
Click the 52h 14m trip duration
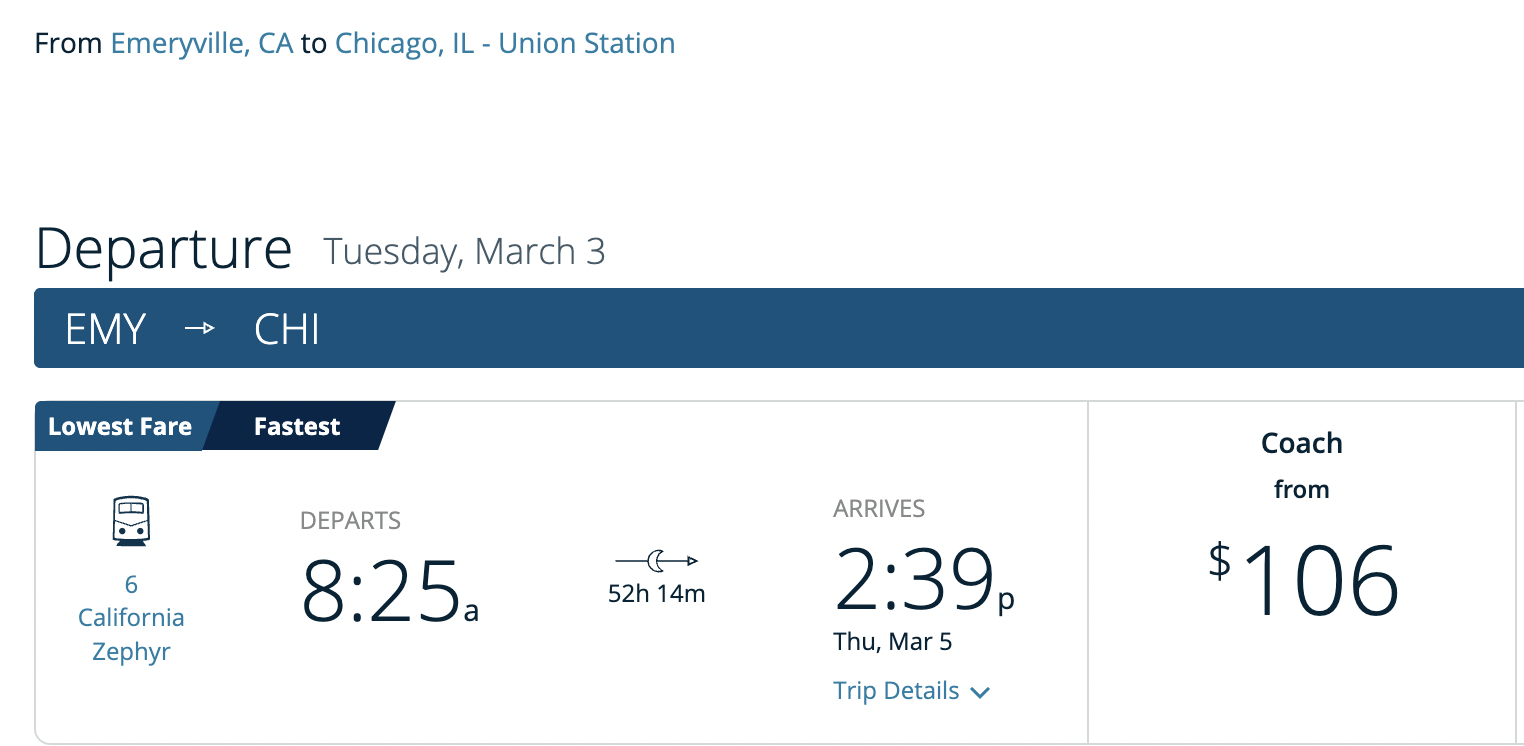click(x=657, y=594)
